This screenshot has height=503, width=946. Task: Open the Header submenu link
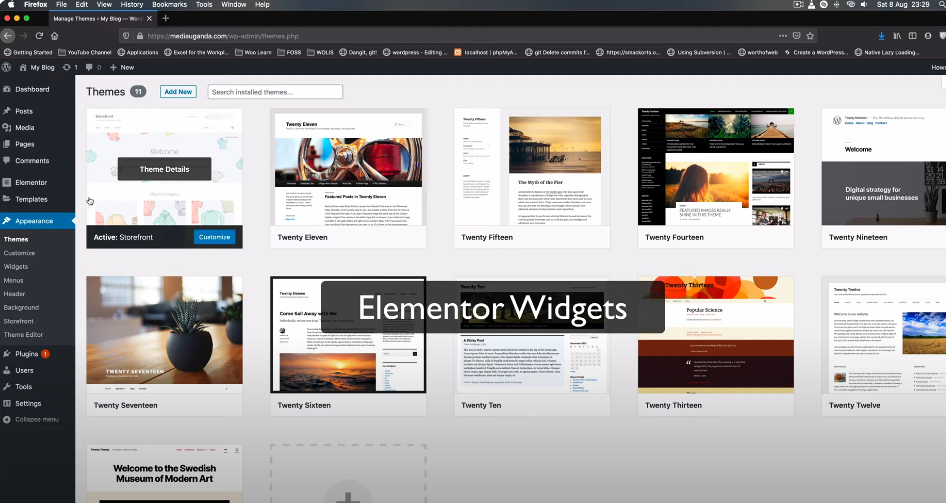(x=14, y=294)
